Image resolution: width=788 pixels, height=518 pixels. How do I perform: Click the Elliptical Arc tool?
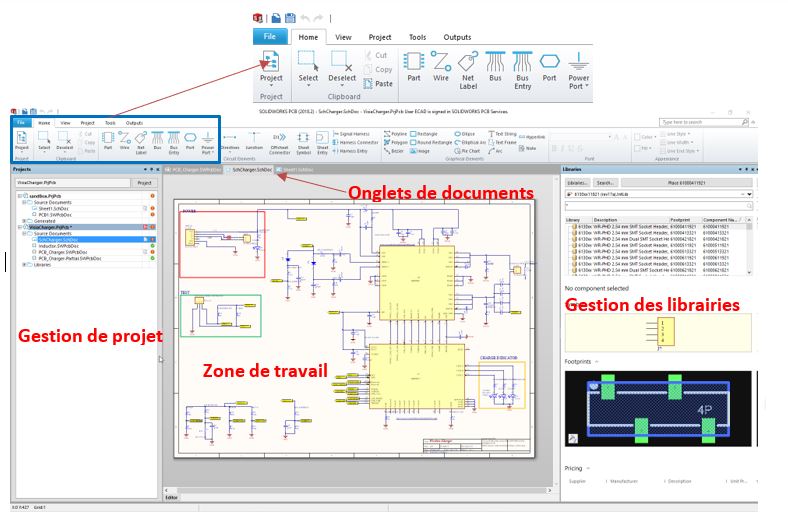pos(470,142)
